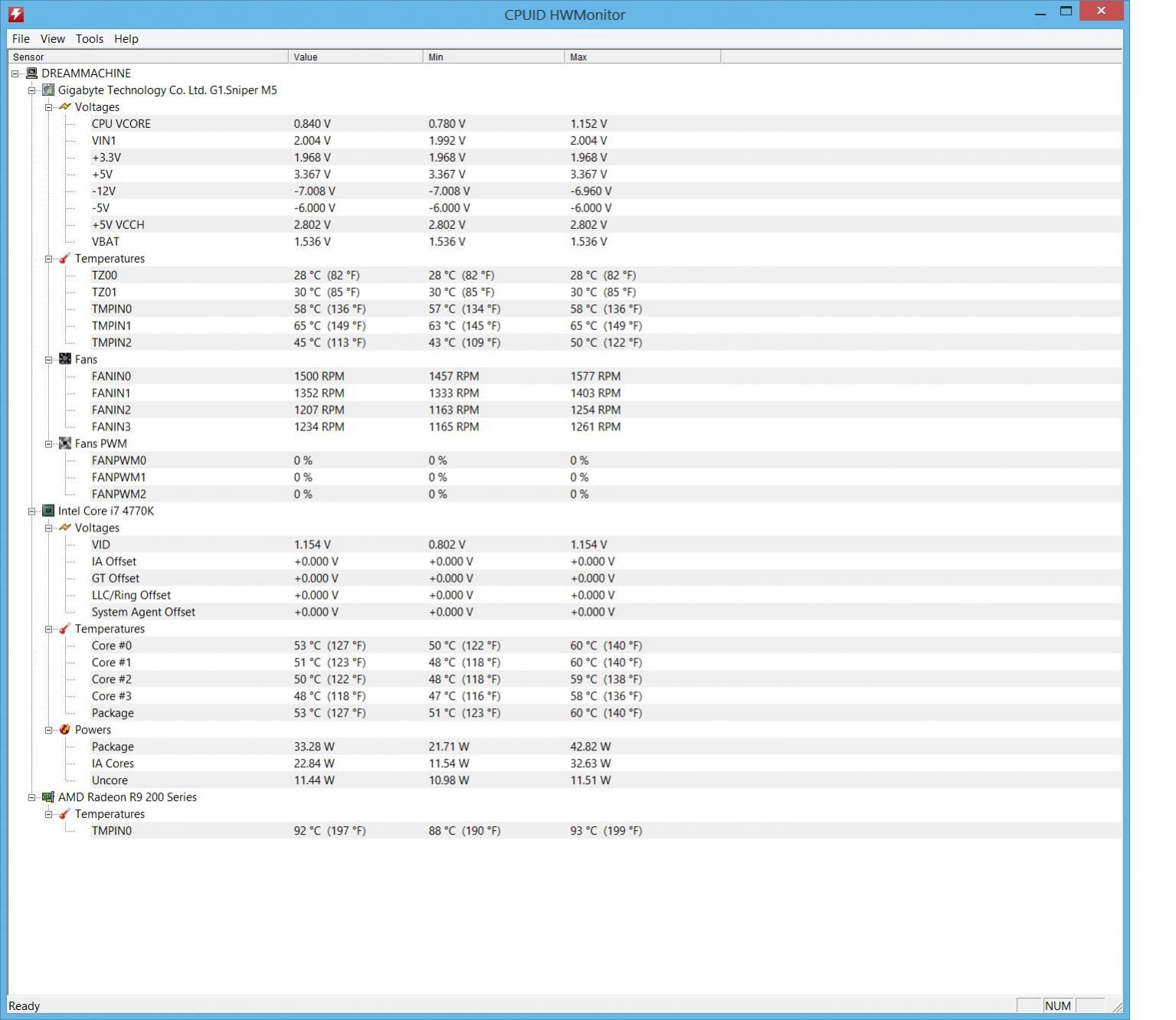Click the Value column header
Viewport: 1176px width, 1020px height.
355,57
